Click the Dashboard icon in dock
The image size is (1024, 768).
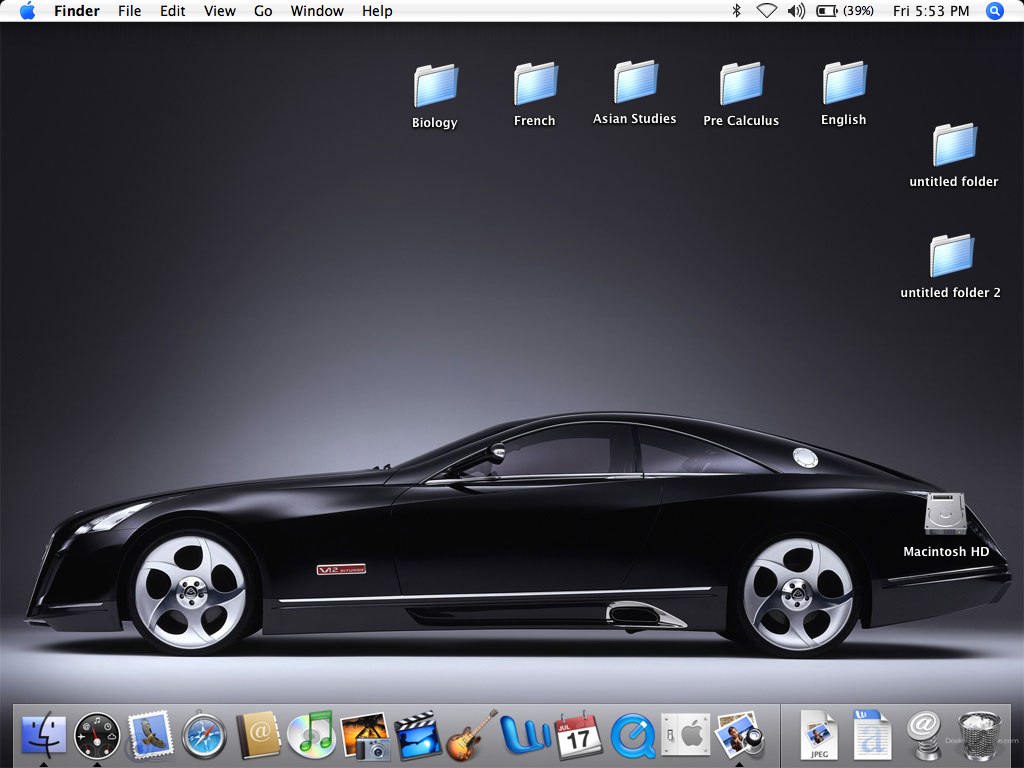[97, 737]
